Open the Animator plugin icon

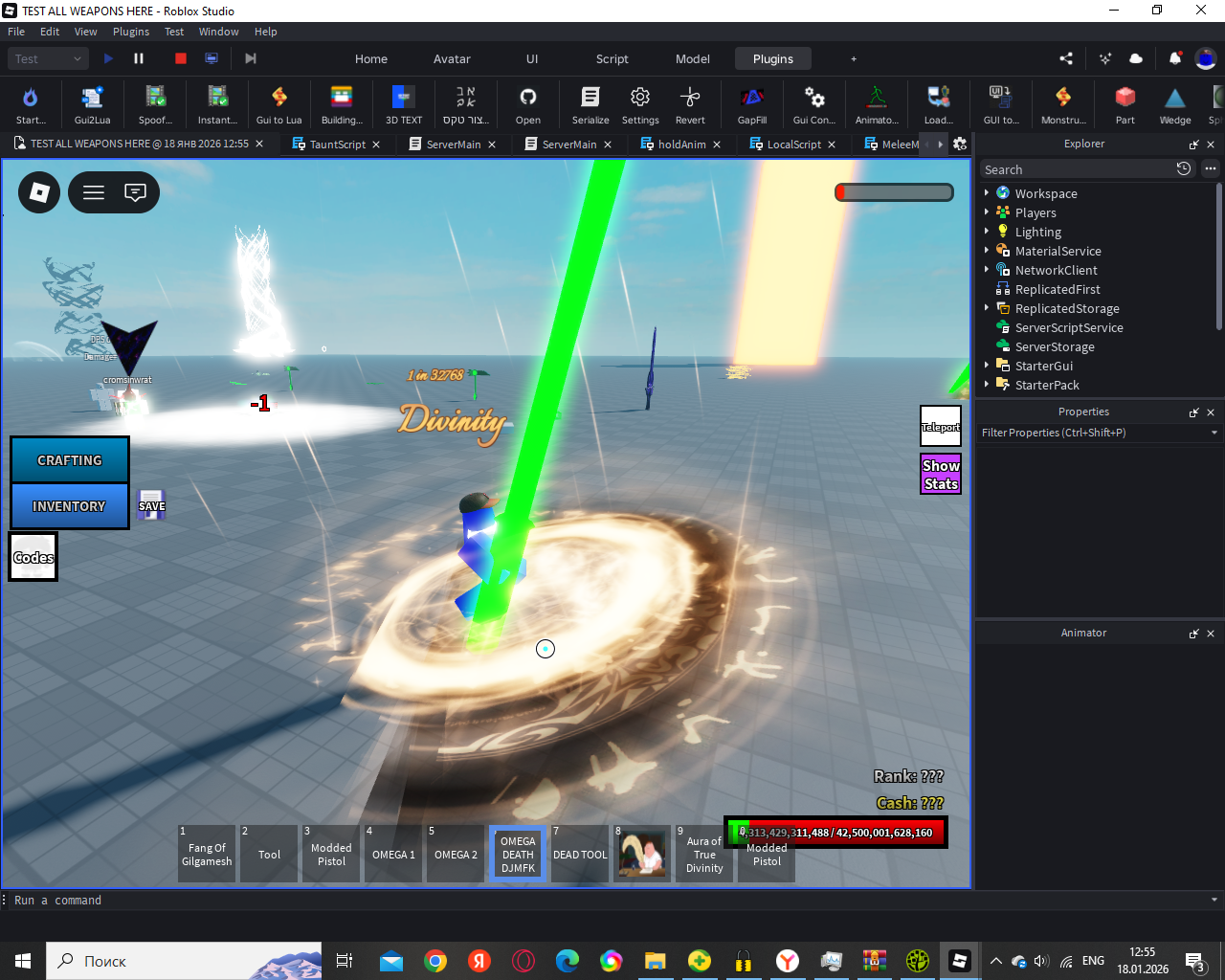pos(877,104)
